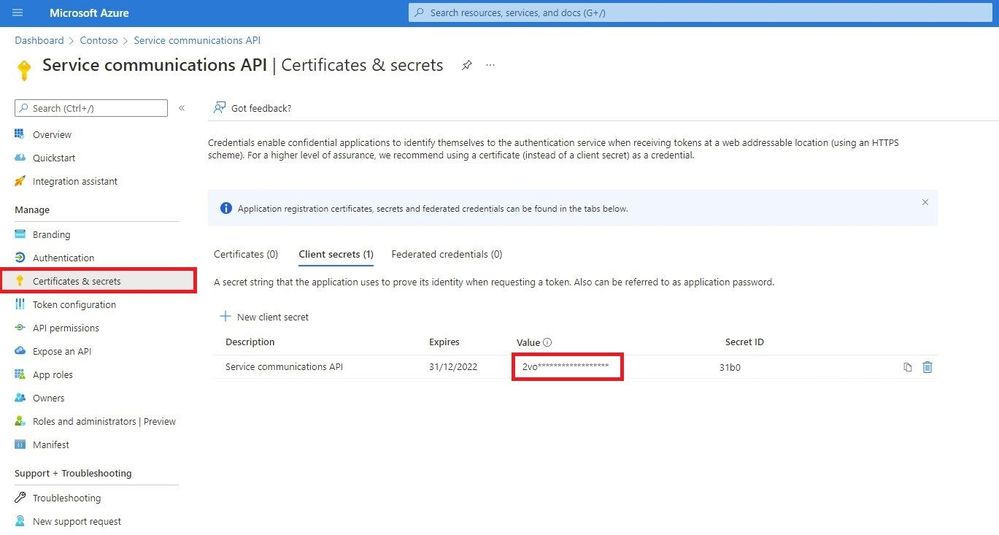Click the Expires column header
999x535 pixels.
pos(444,342)
